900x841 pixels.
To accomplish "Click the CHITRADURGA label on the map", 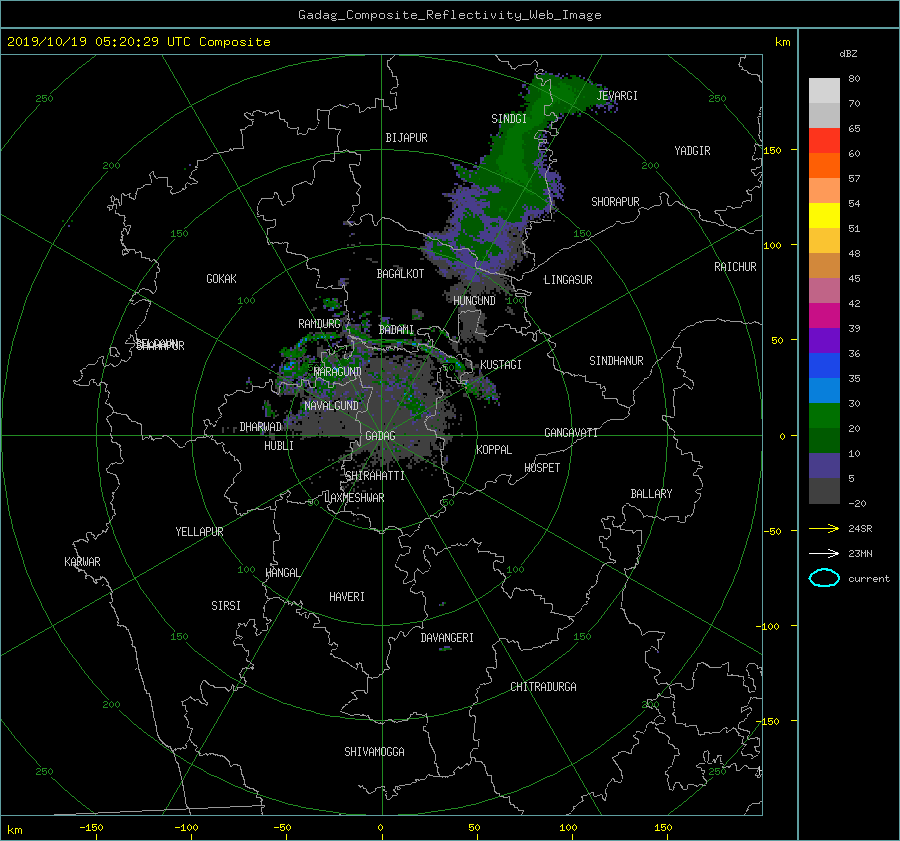I will (x=543, y=687).
